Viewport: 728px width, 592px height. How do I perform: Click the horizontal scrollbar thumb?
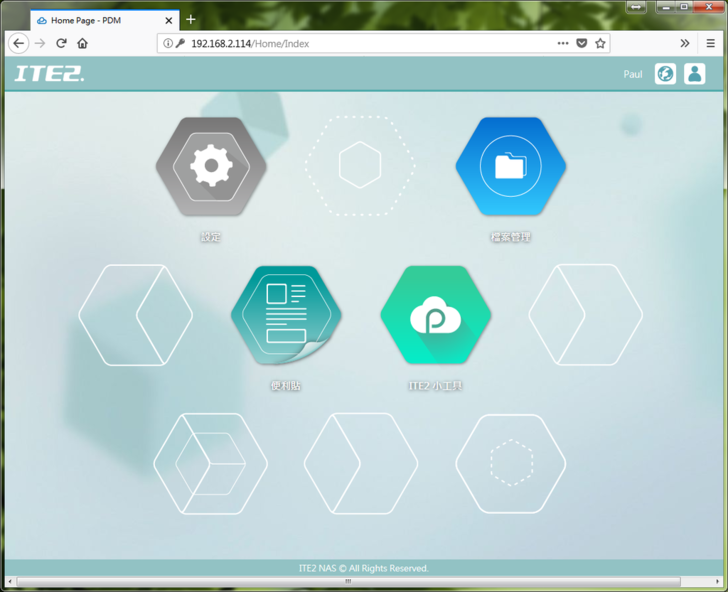[x=349, y=581]
